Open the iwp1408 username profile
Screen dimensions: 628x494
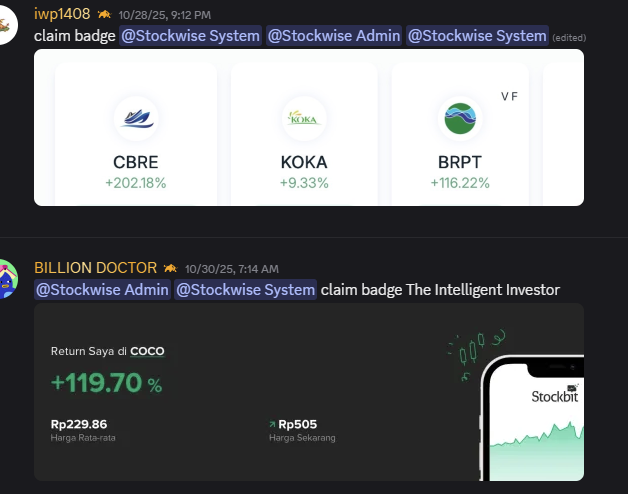point(62,14)
